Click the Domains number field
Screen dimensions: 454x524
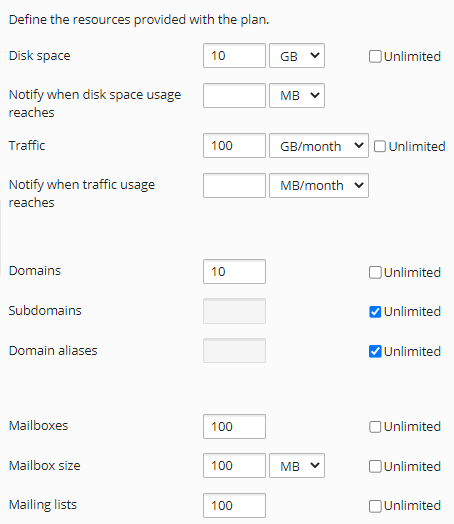tap(235, 271)
